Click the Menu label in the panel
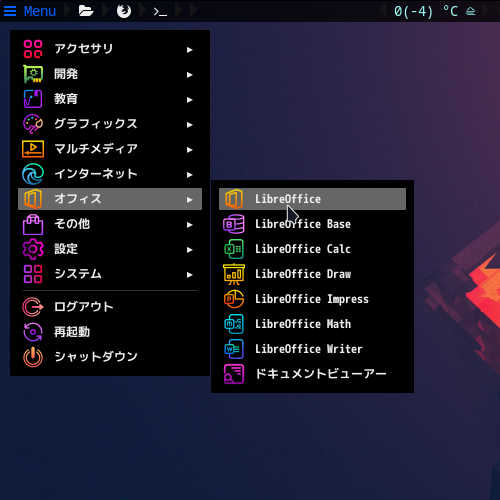This screenshot has width=500, height=500. coord(40,11)
